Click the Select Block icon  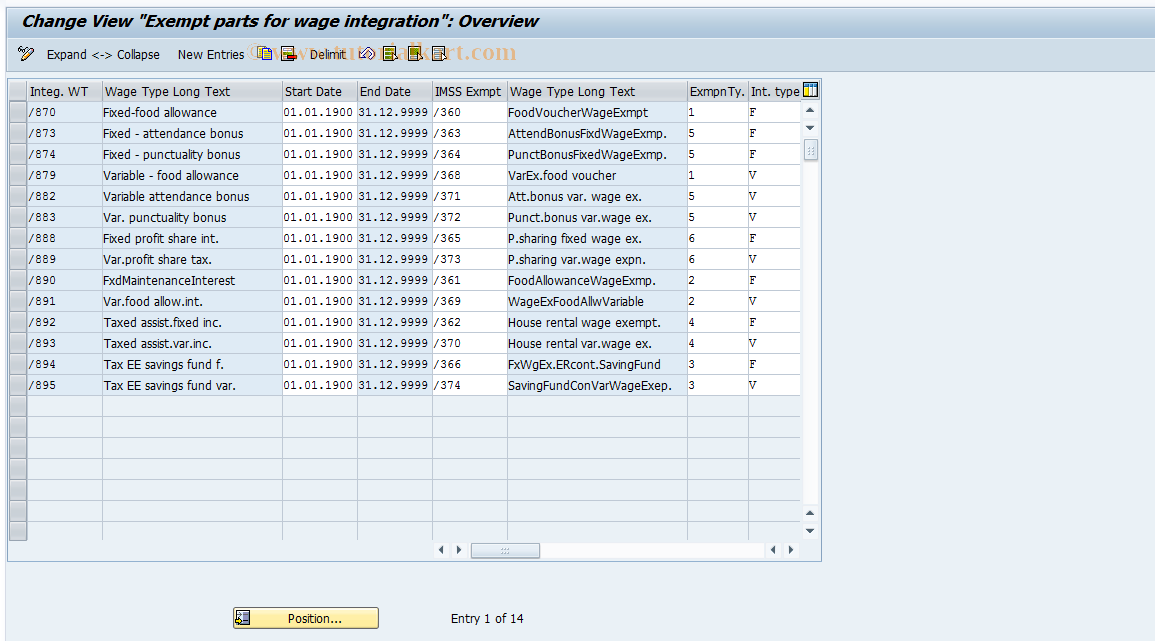click(x=415, y=54)
